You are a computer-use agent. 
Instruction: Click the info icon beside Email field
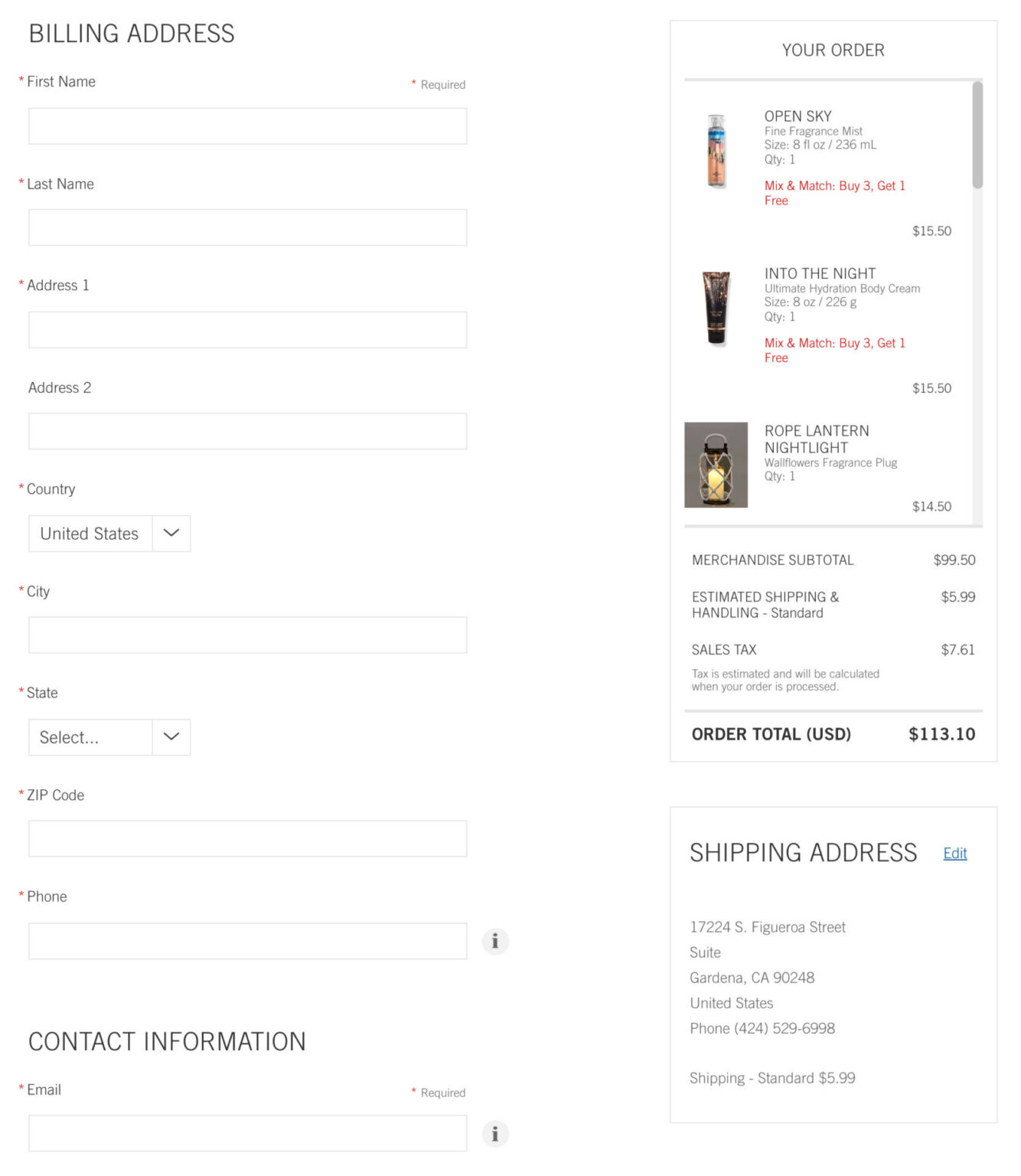tap(494, 1134)
